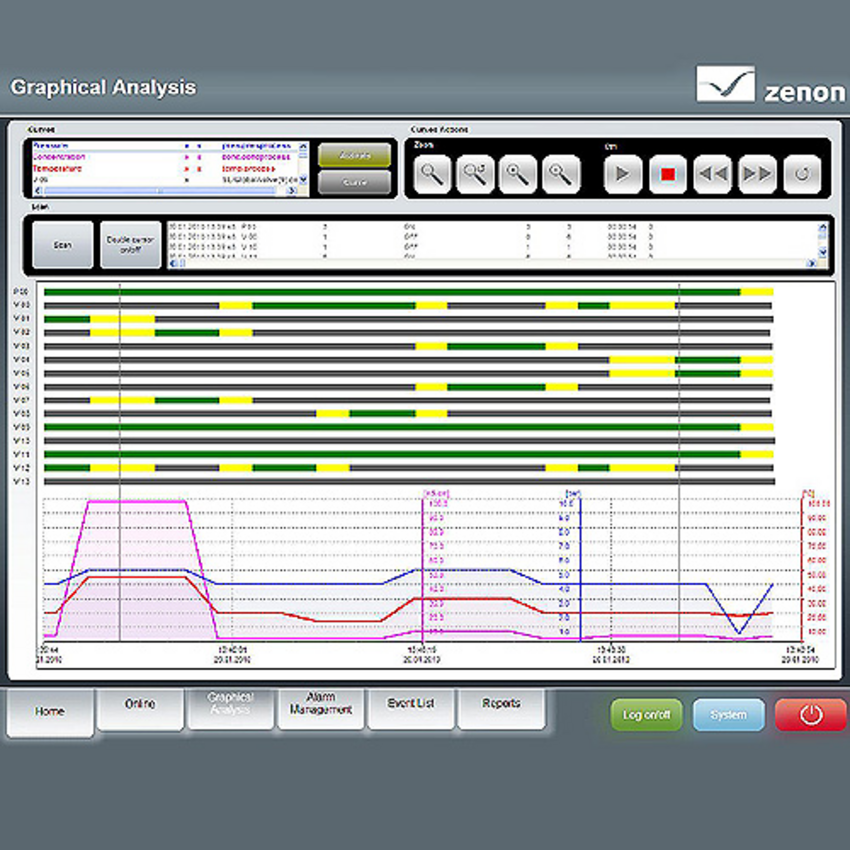This screenshot has width=850, height=850.
Task: Click the zenon logo in the header
Action: 768,86
